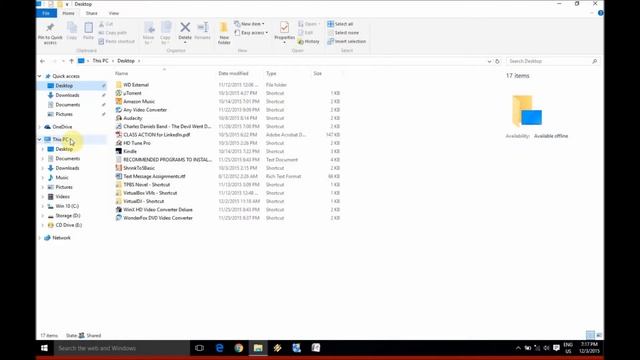Open Microsoft Edge from the taskbar
Viewport: 640px width, 360px height.
(x=219, y=348)
